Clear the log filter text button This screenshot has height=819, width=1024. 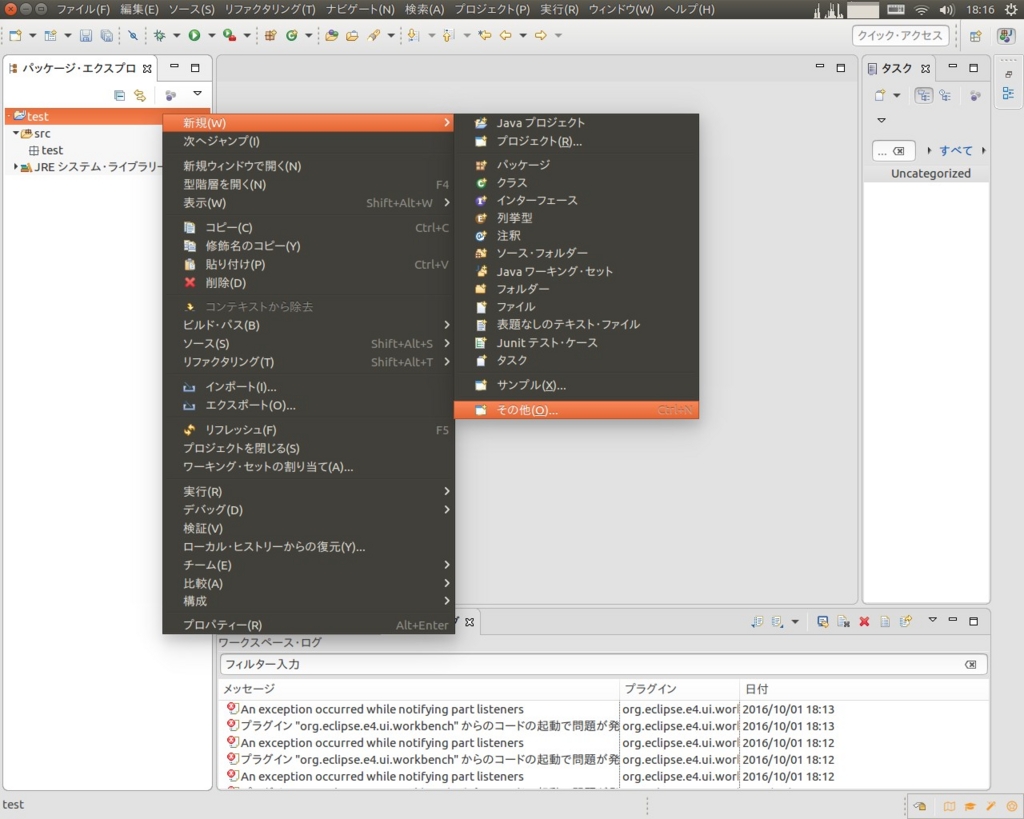point(970,665)
